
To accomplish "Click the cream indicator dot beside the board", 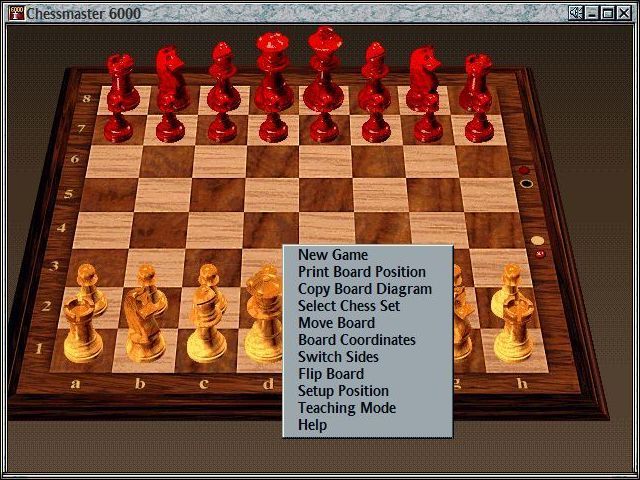I will 537,240.
